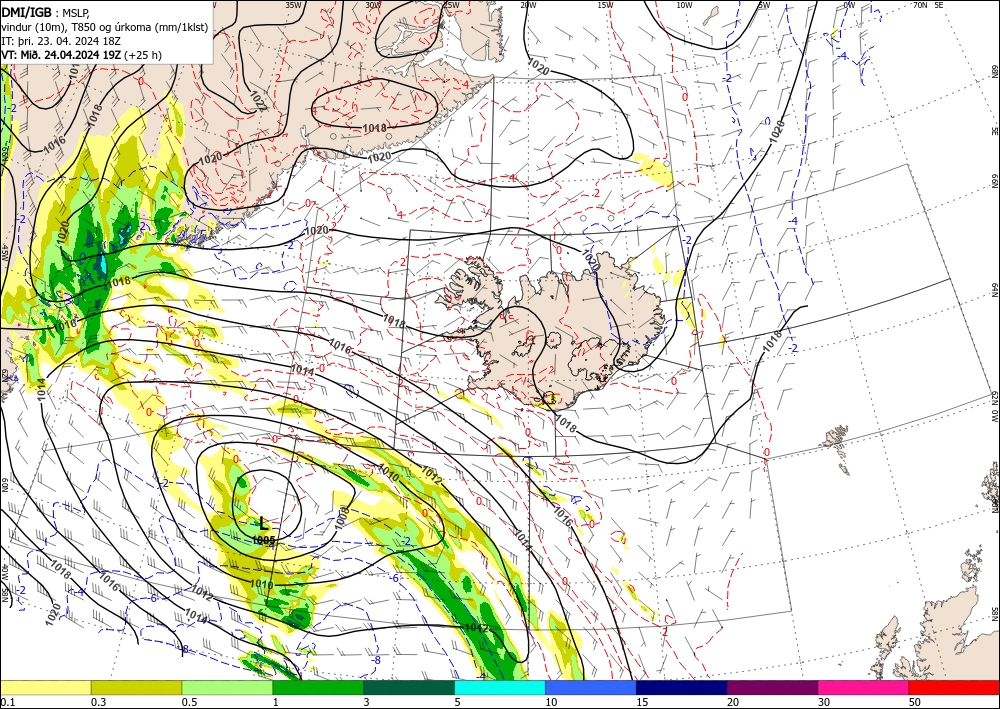Click the '0.3' legend value
This screenshot has width=1000, height=709.
[98, 702]
